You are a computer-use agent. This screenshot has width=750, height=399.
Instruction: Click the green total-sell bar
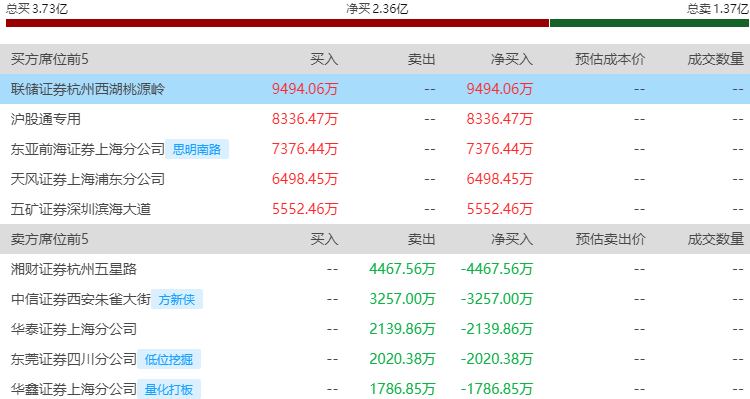[x=650, y=23]
